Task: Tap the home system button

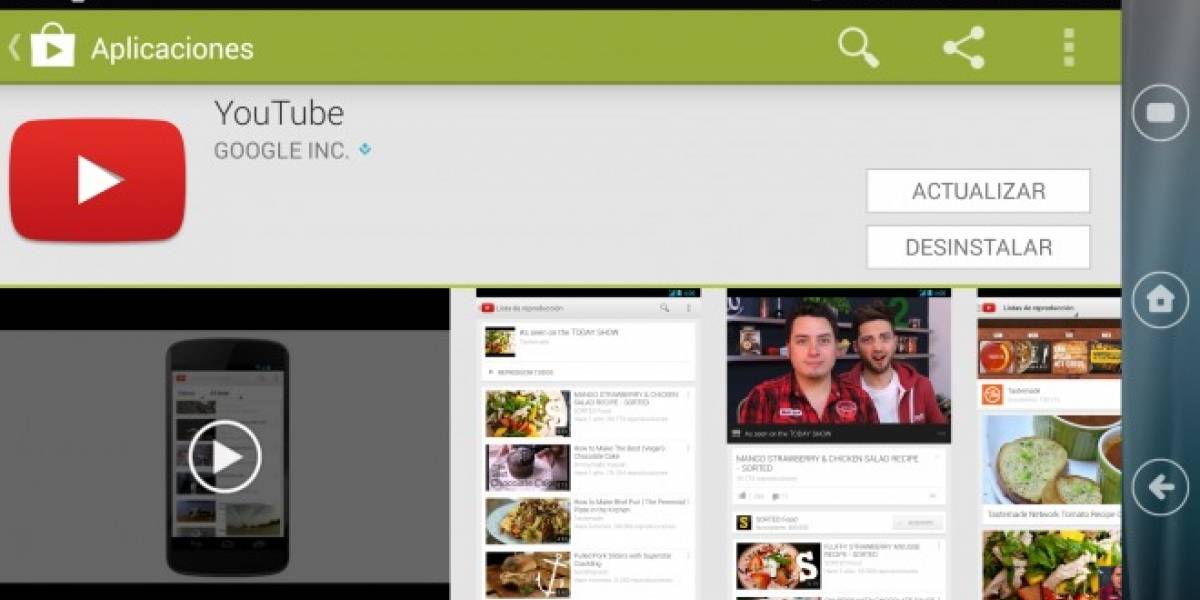Action: [x=1160, y=300]
